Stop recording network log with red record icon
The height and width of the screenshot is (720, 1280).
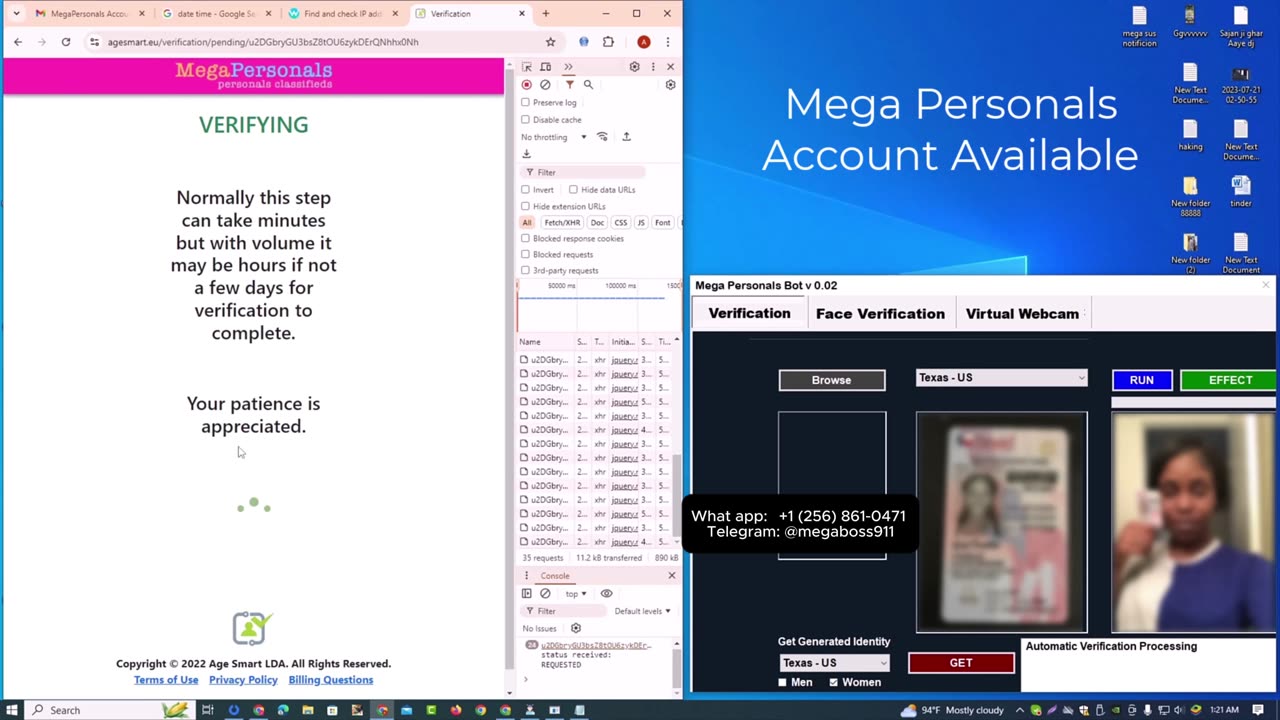point(527,85)
